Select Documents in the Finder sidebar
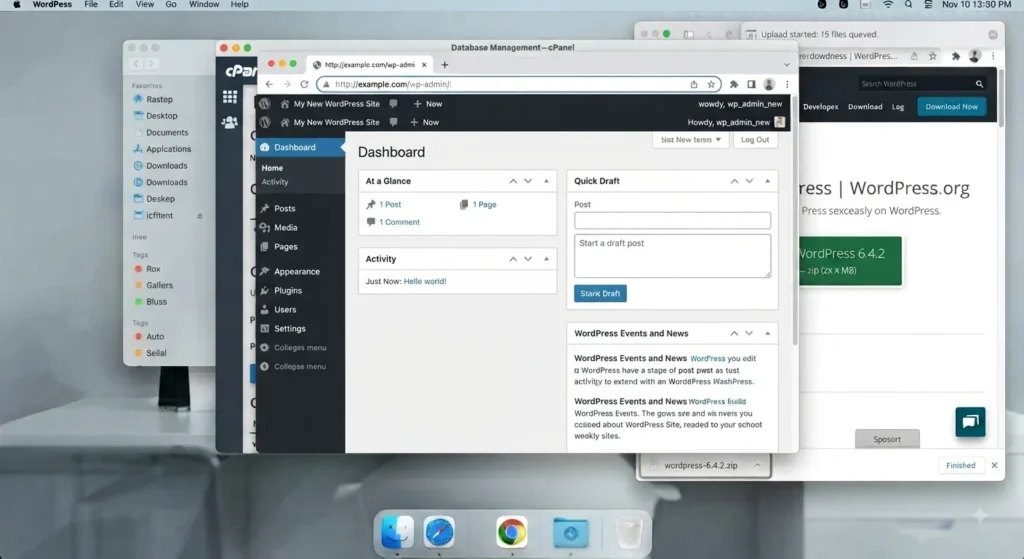 (x=167, y=133)
